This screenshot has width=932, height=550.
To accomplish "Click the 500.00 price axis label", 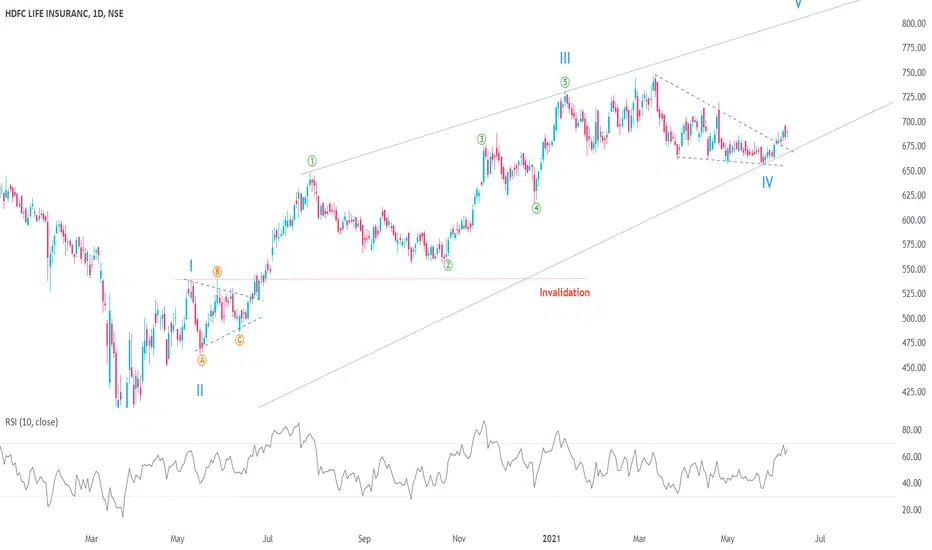I will click(x=914, y=318).
